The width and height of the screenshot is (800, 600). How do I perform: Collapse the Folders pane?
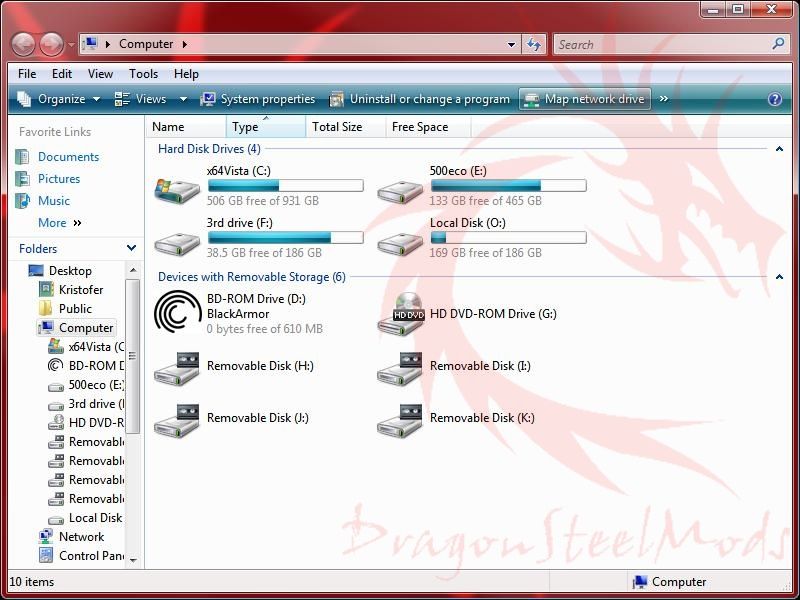(131, 248)
